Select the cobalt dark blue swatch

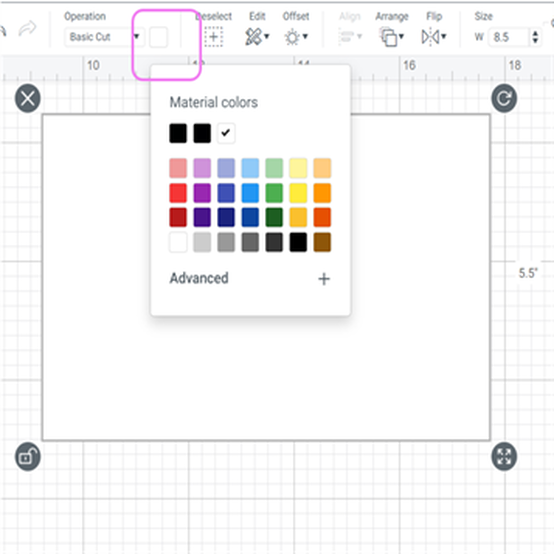click(250, 217)
